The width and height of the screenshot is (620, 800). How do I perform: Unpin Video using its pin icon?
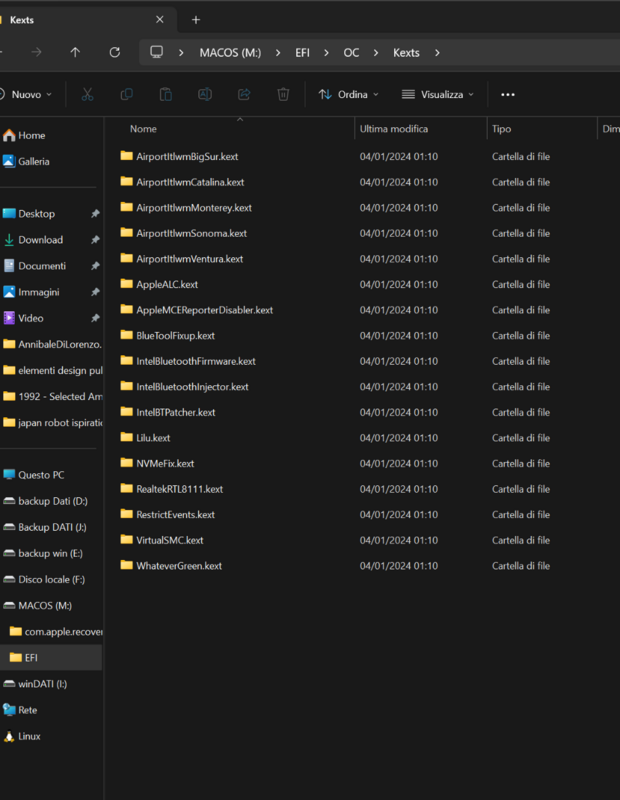coord(95,318)
